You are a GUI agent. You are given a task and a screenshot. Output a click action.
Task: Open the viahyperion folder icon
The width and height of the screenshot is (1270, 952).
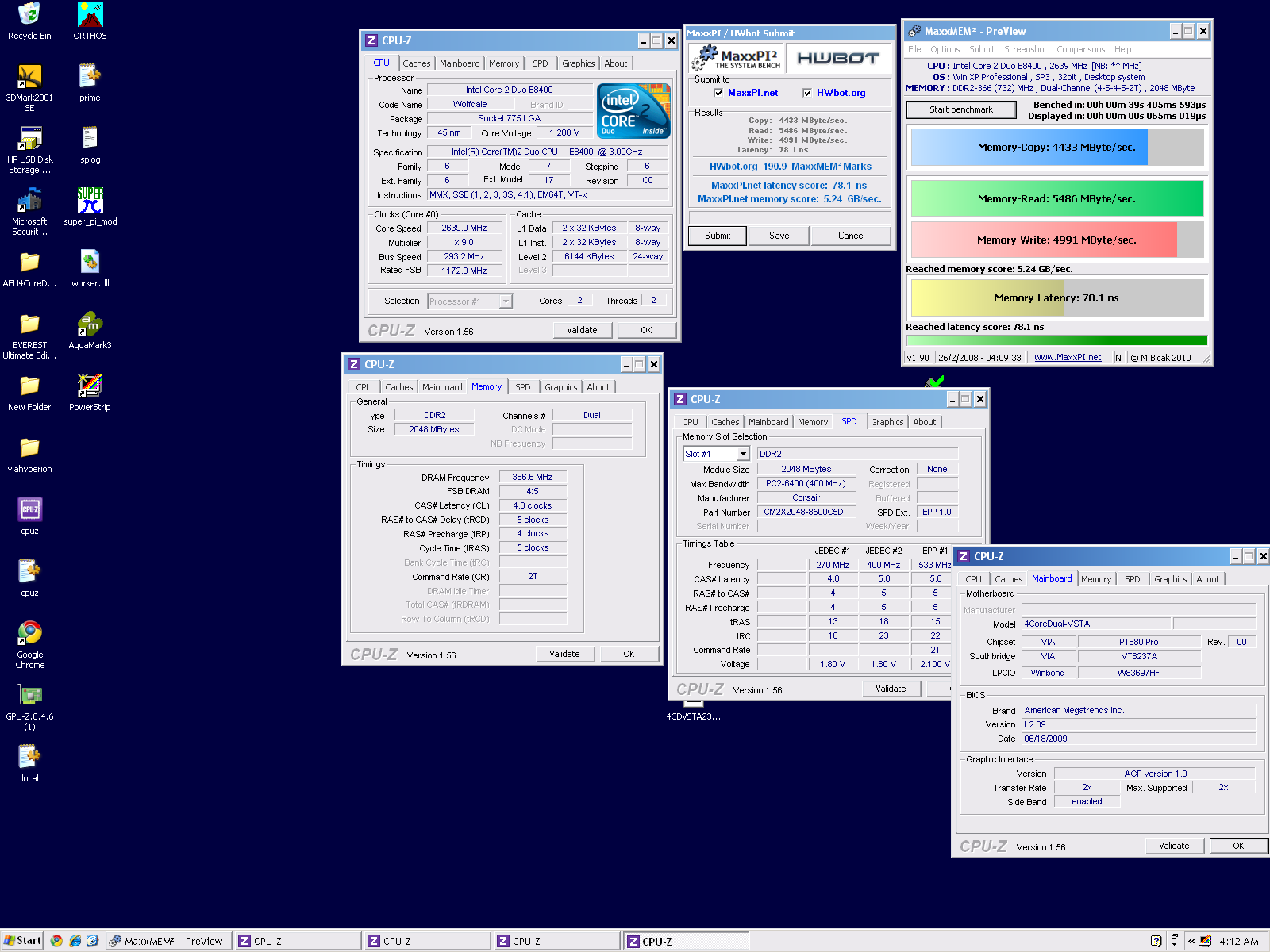coord(29,454)
